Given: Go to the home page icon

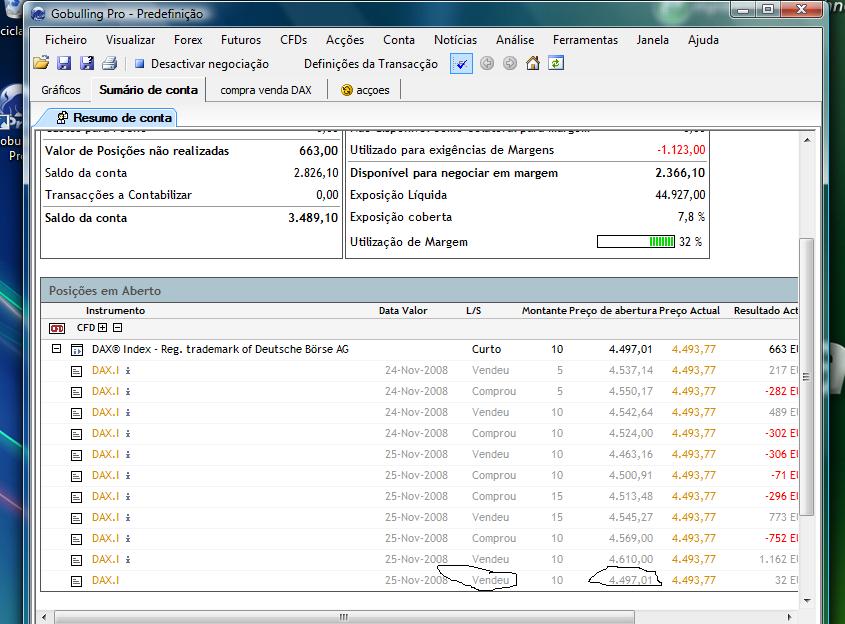Looking at the screenshot, I should (x=532, y=63).
